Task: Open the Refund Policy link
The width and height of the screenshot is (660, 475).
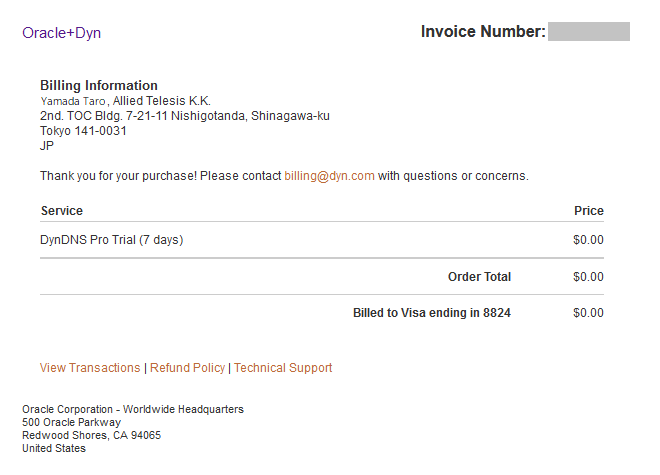Action: (188, 368)
